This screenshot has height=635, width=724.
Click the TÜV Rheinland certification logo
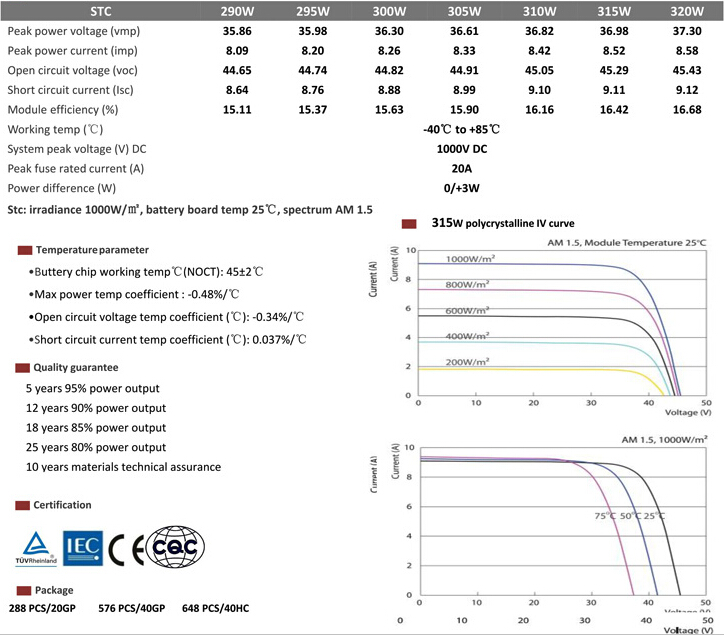pos(36,548)
